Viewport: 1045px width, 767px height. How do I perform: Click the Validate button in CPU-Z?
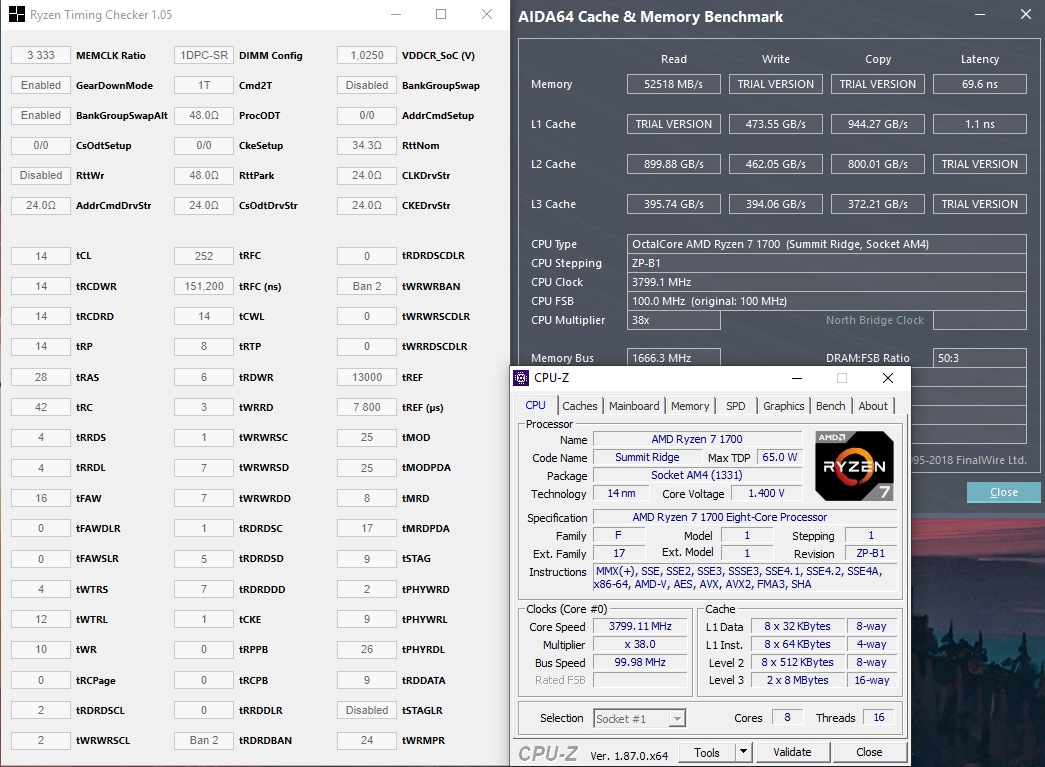(792, 752)
